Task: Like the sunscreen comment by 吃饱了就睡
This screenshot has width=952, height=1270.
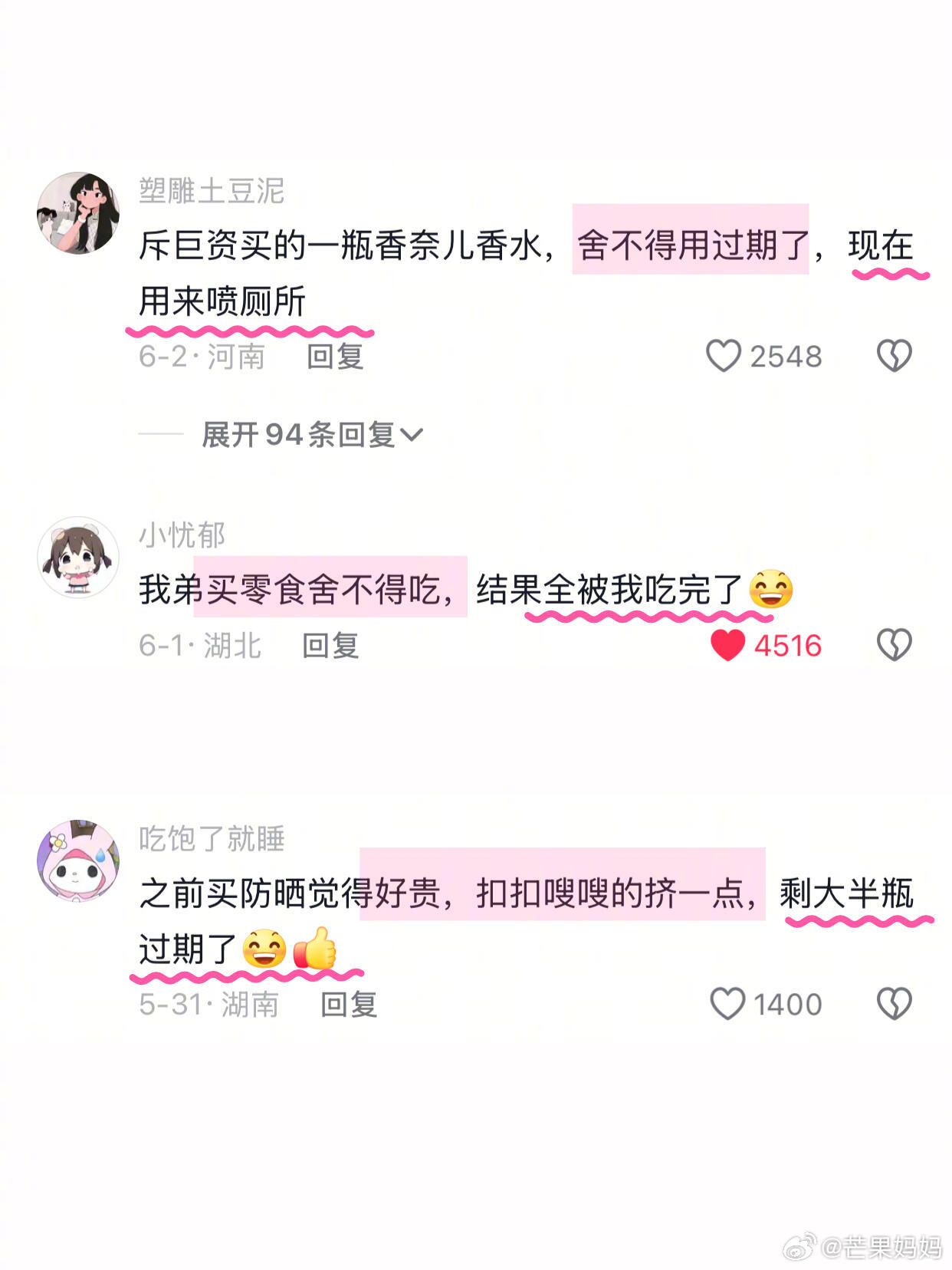Action: click(727, 1004)
